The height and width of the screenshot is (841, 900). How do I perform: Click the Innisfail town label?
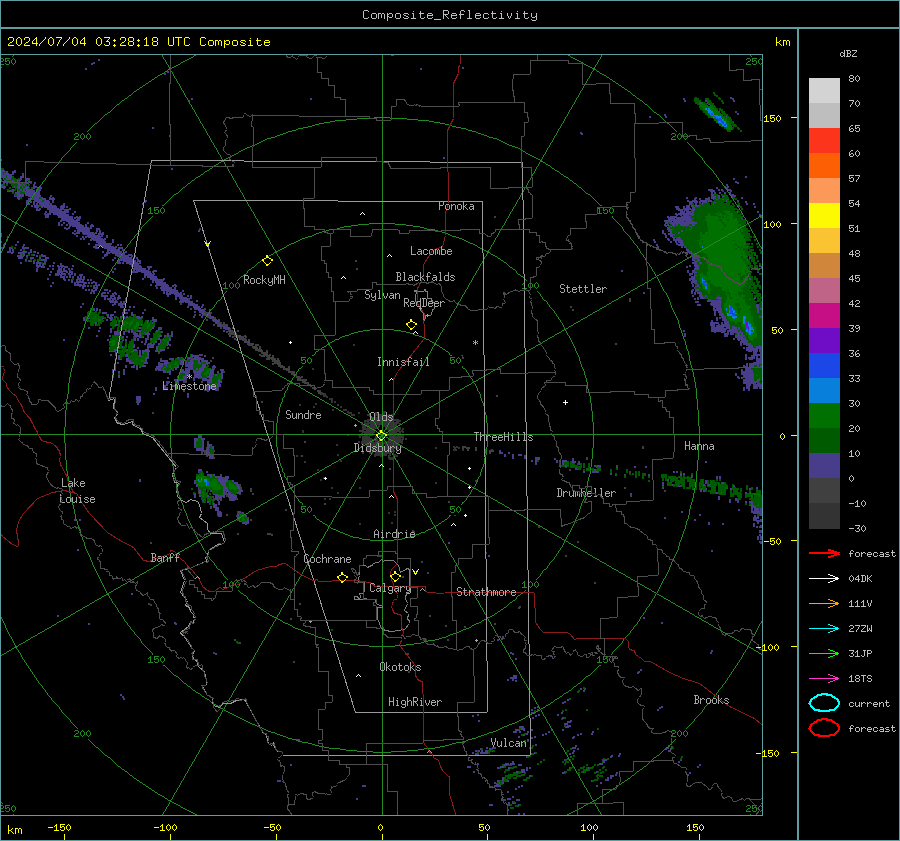pos(403,362)
